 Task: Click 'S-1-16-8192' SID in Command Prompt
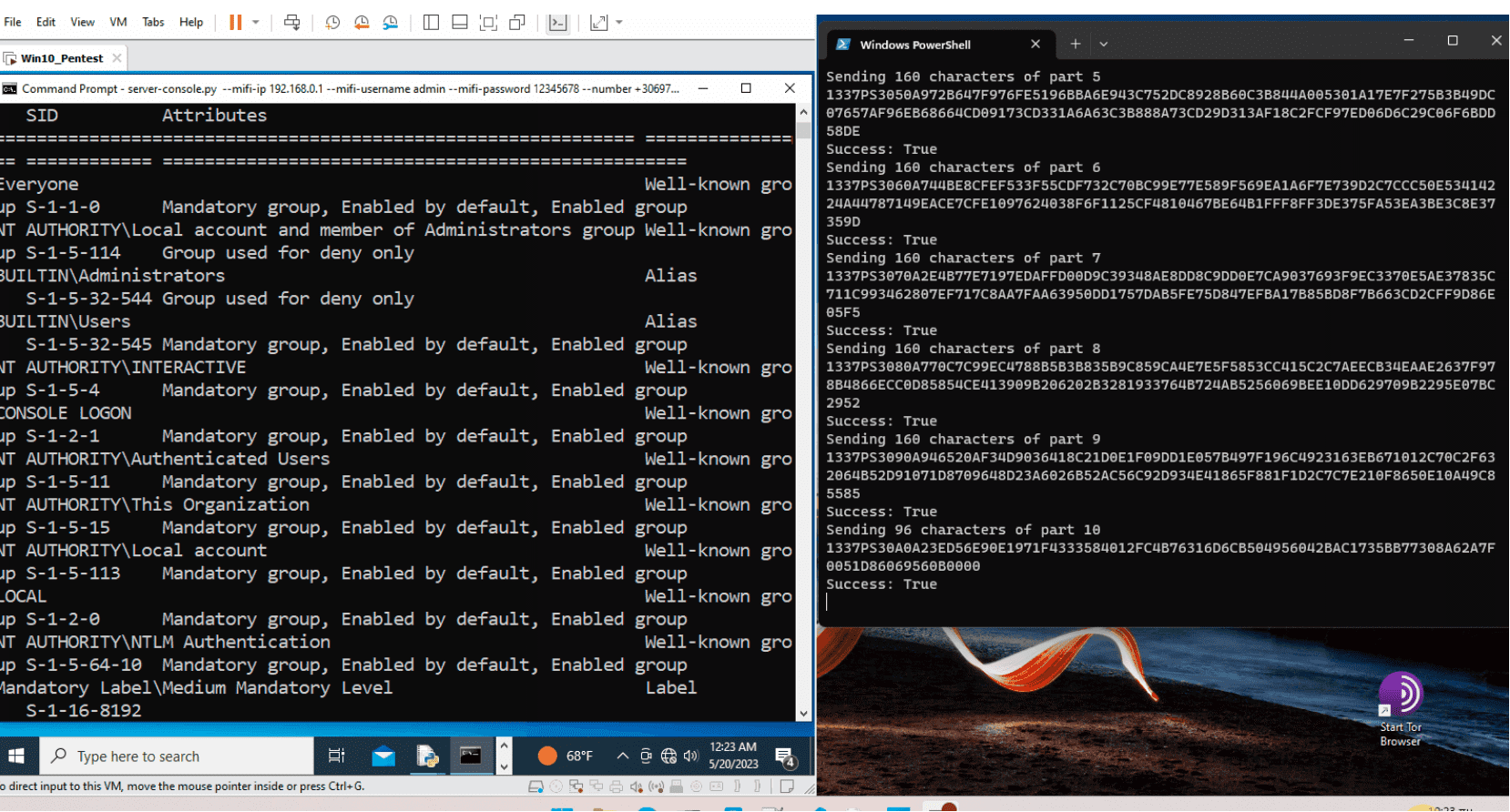(x=84, y=711)
